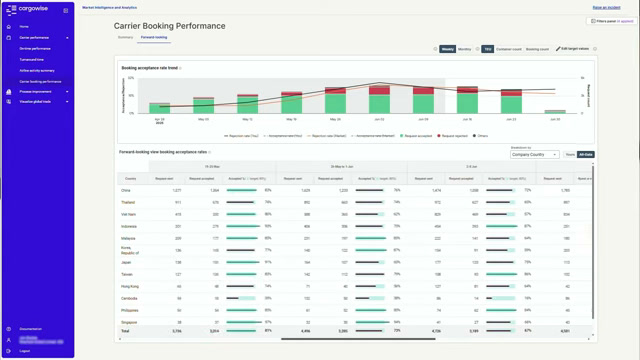
Task: Toggle Acceptance rate (Market) legend line
Action: pos(353,136)
